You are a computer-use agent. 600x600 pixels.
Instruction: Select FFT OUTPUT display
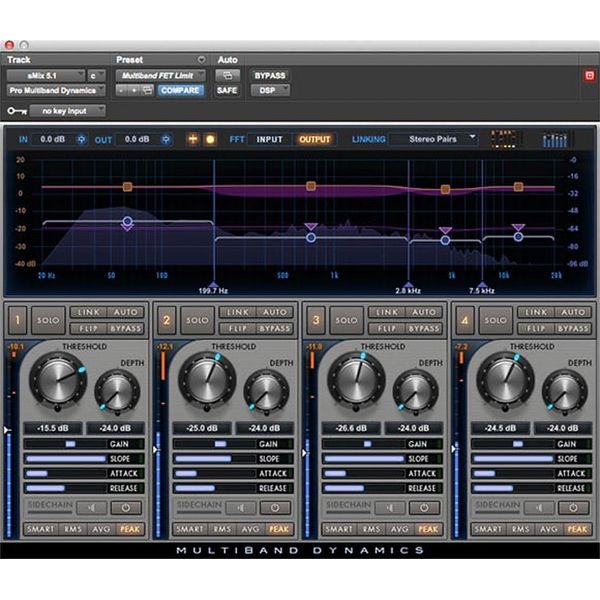click(315, 139)
